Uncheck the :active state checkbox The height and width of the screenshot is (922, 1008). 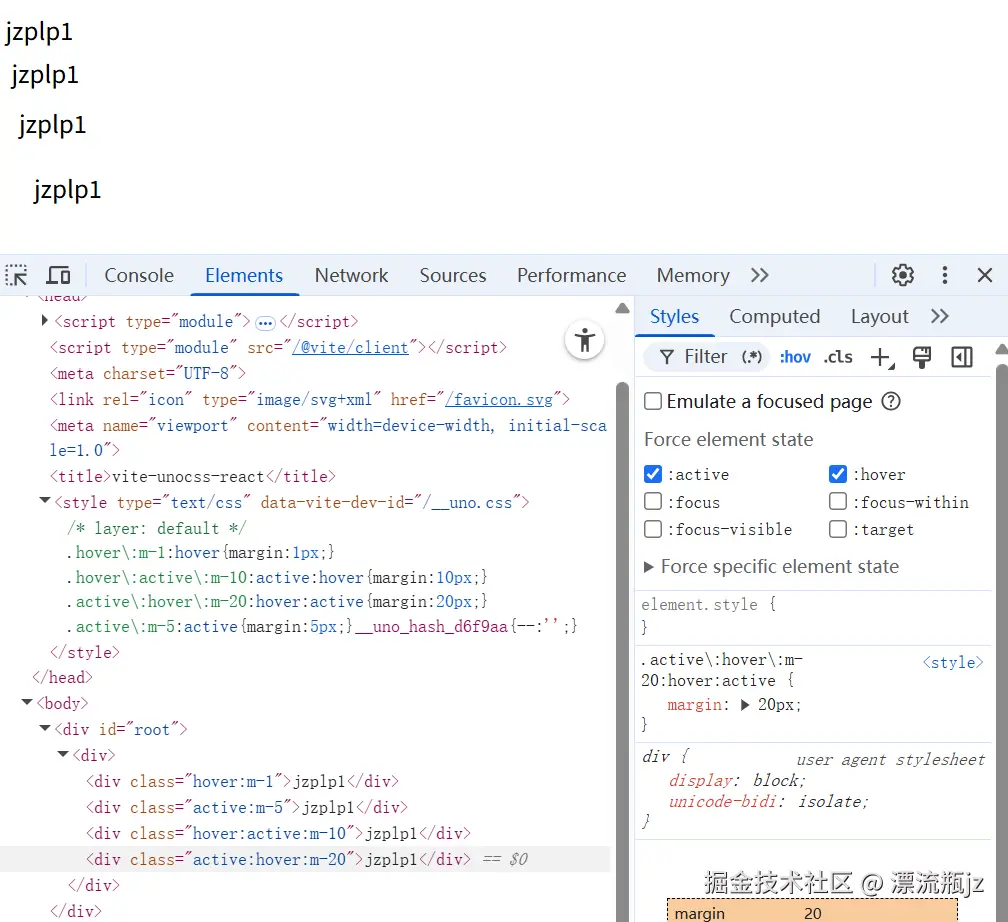[652, 475]
